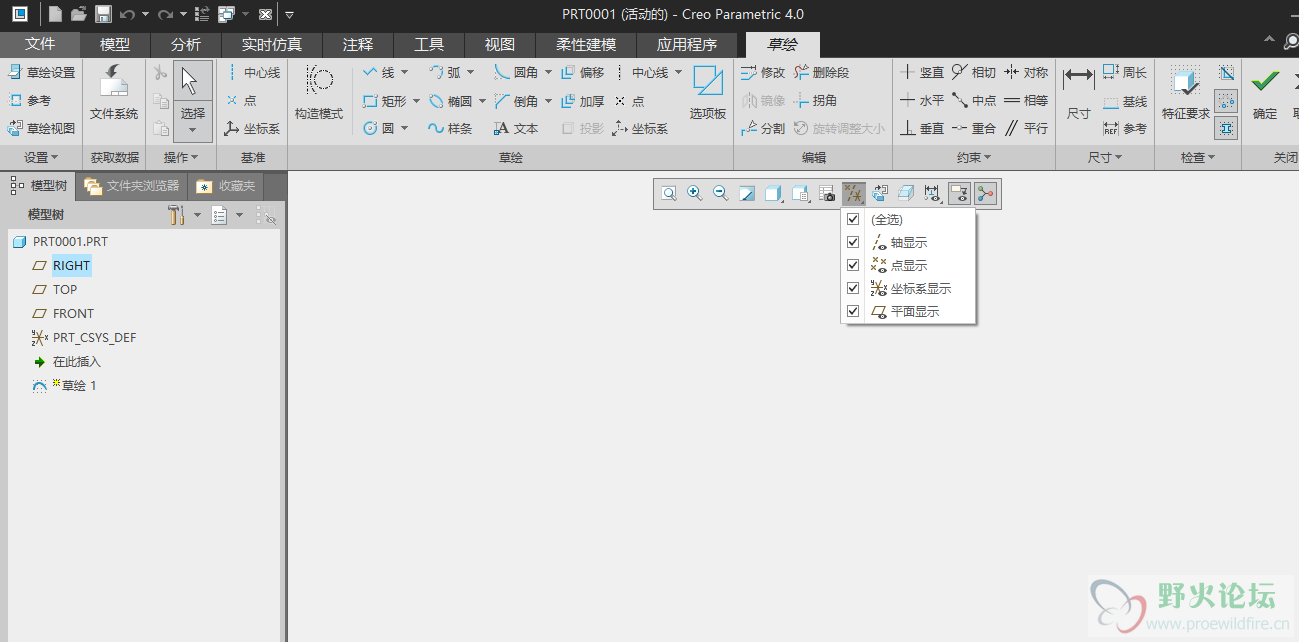The width and height of the screenshot is (1299, 642).
Task: Undo the last action
Action: (127, 14)
